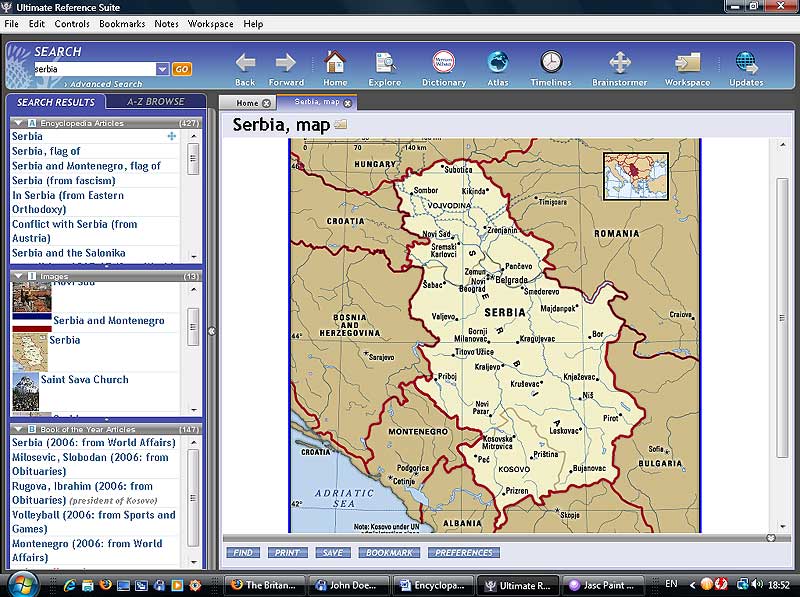This screenshot has width=800, height=597.
Task: Collapse the Book of the Year Articles section
Action: (18, 429)
